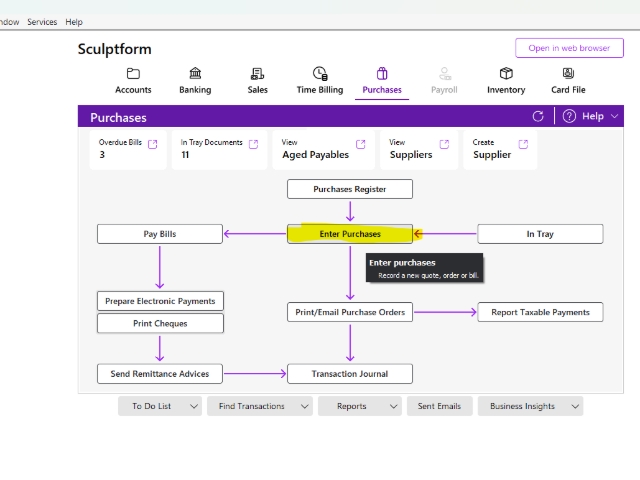Image resolution: width=640 pixels, height=480 pixels.
Task: Open In Tray Documents external link icon
Action: pyautogui.click(x=253, y=144)
